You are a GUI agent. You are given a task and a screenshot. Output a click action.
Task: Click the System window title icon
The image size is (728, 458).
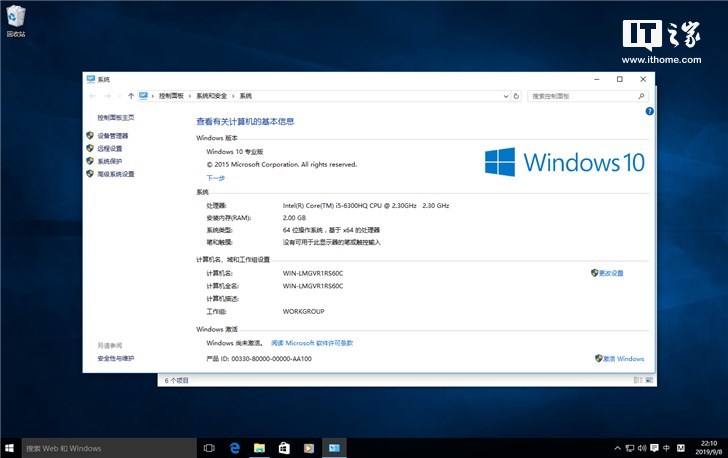[x=91, y=79]
